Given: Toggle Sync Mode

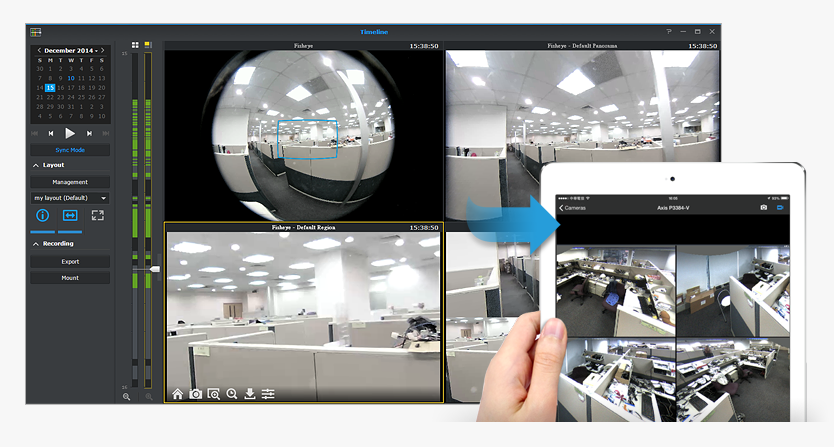Looking at the screenshot, I should [70, 150].
